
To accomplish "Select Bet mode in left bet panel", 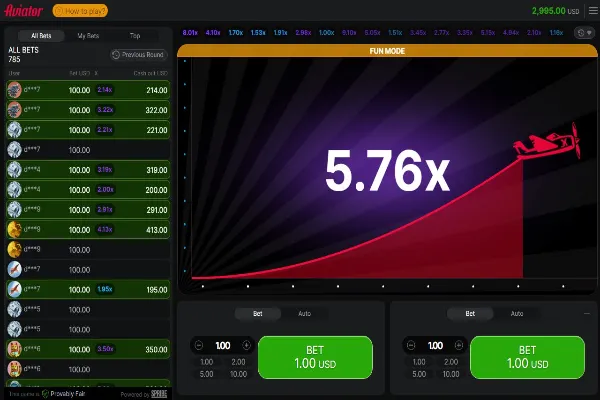I will coord(258,313).
